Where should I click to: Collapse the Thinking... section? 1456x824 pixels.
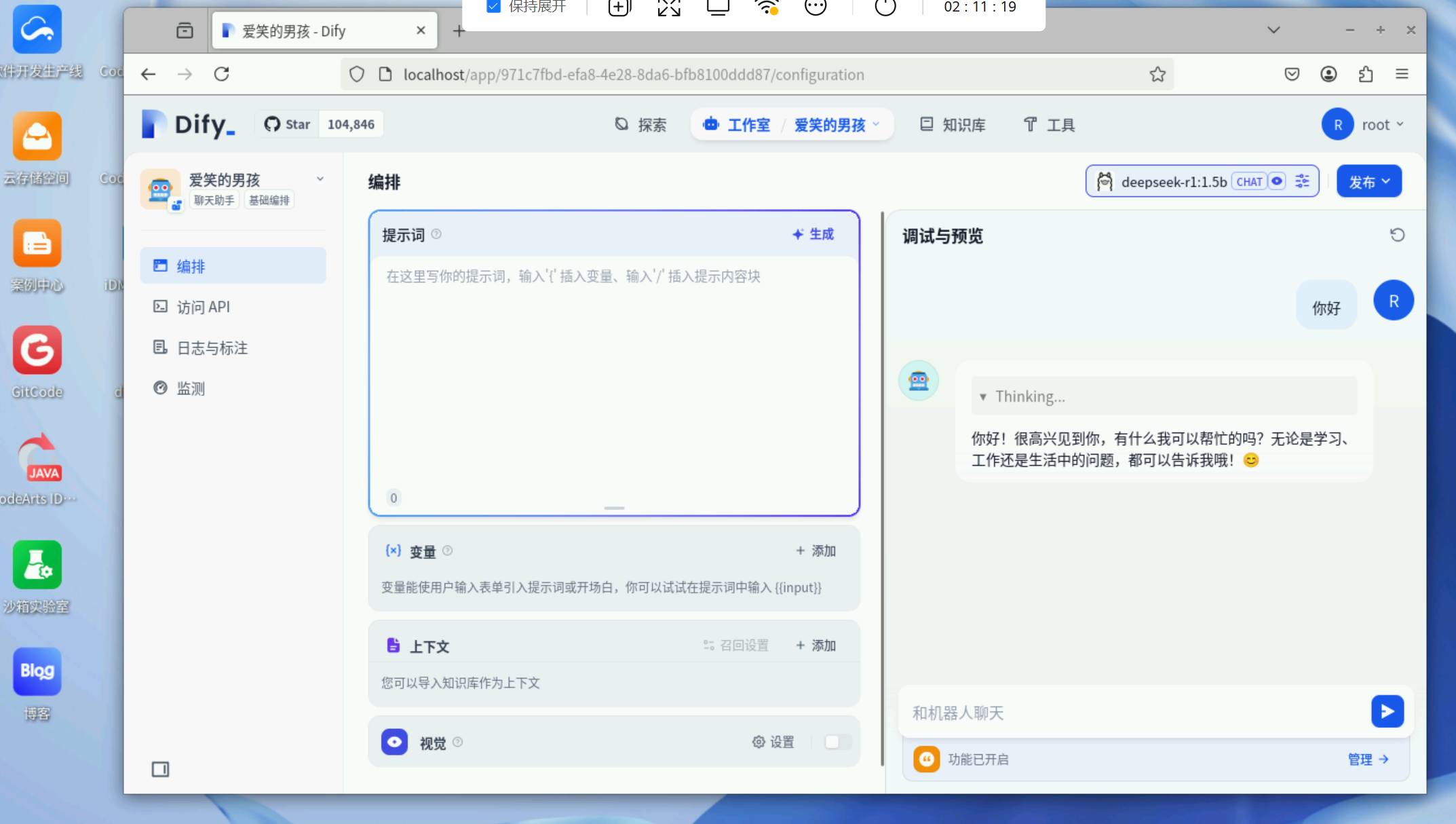(1164, 396)
